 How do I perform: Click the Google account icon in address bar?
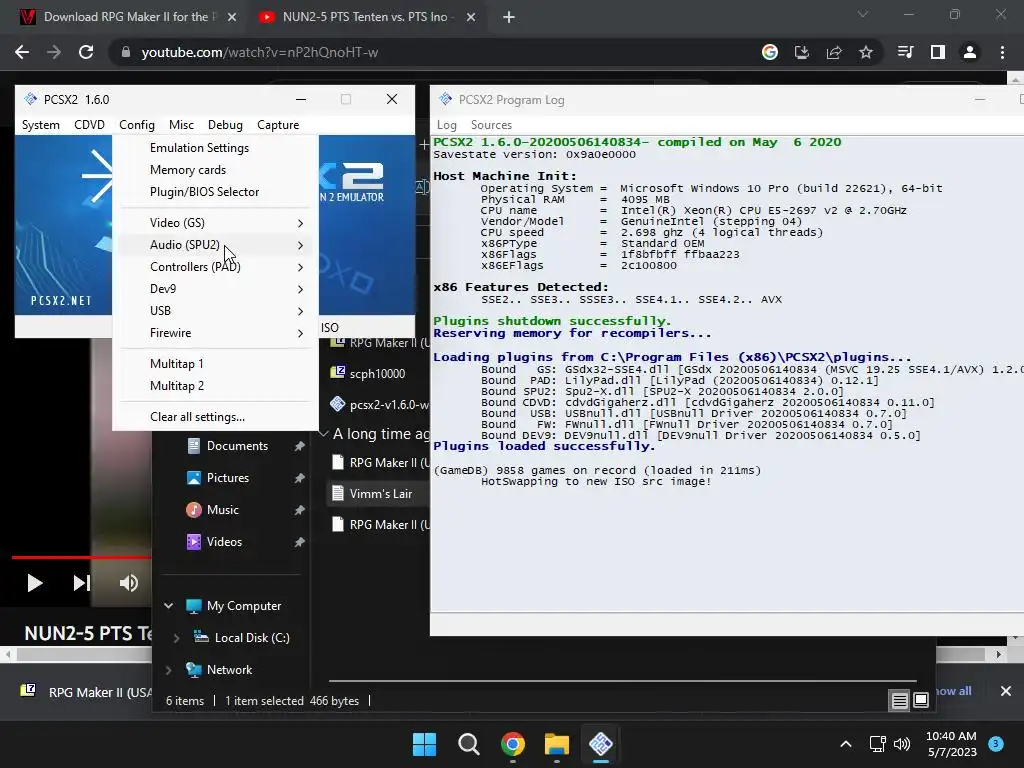tap(770, 52)
